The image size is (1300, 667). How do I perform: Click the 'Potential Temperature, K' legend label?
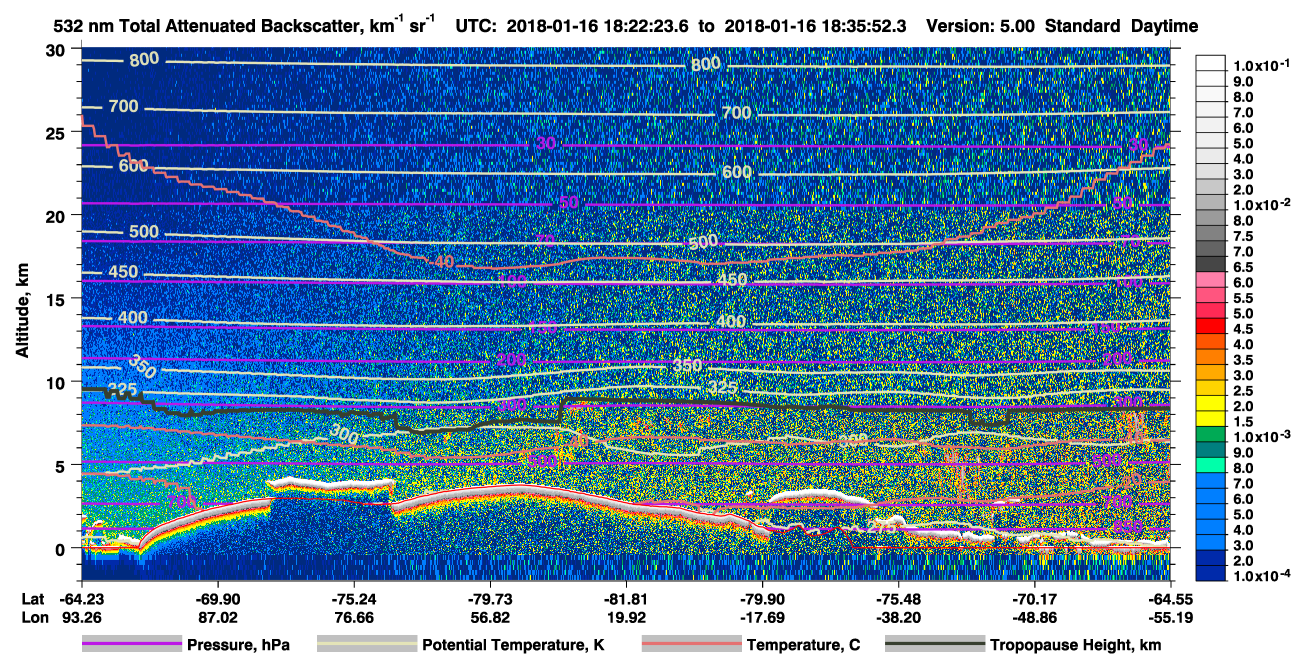513,645
